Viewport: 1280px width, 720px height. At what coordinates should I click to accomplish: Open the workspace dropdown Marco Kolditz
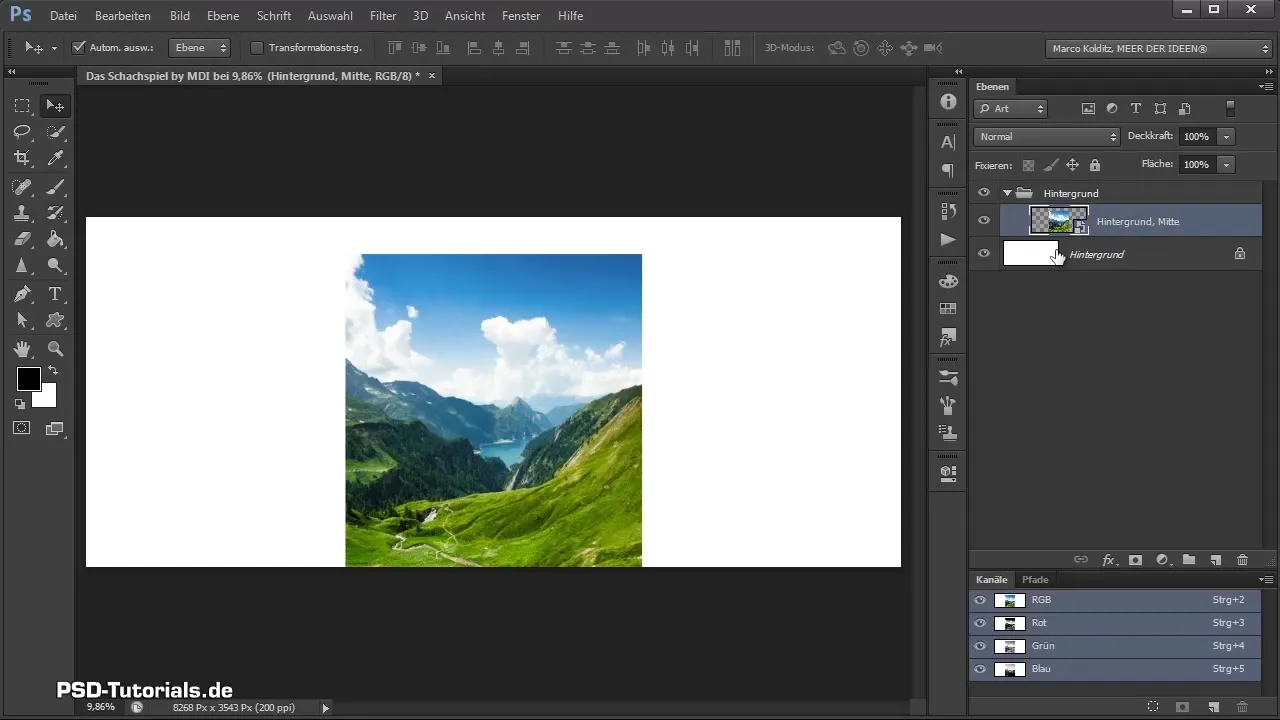[1157, 48]
